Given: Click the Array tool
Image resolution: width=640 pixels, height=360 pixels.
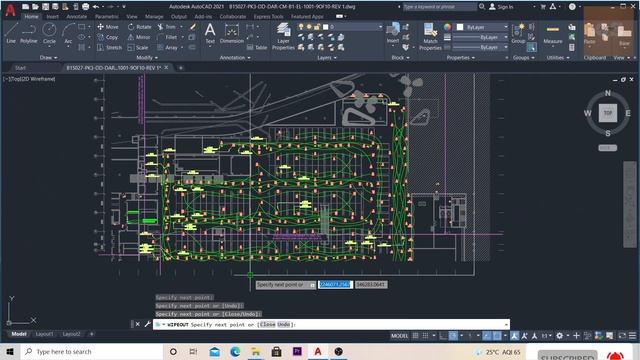Looking at the screenshot, I should coord(167,47).
